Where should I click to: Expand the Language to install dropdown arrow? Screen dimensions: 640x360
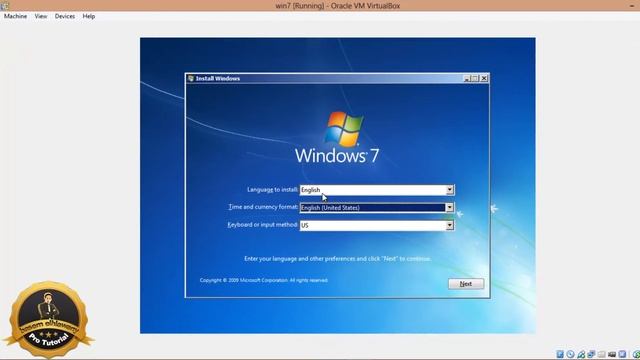[x=449, y=189]
